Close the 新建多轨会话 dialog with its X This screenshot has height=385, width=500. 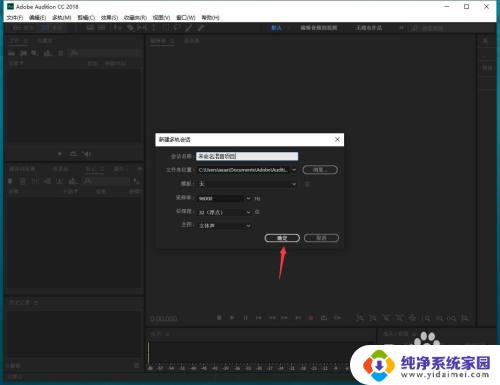click(x=337, y=139)
